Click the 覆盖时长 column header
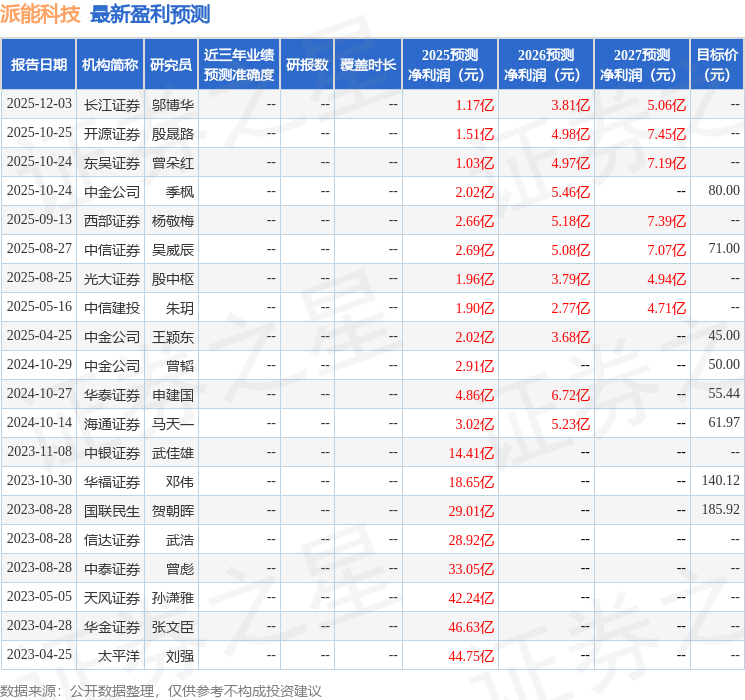The image size is (745, 700). tap(368, 65)
